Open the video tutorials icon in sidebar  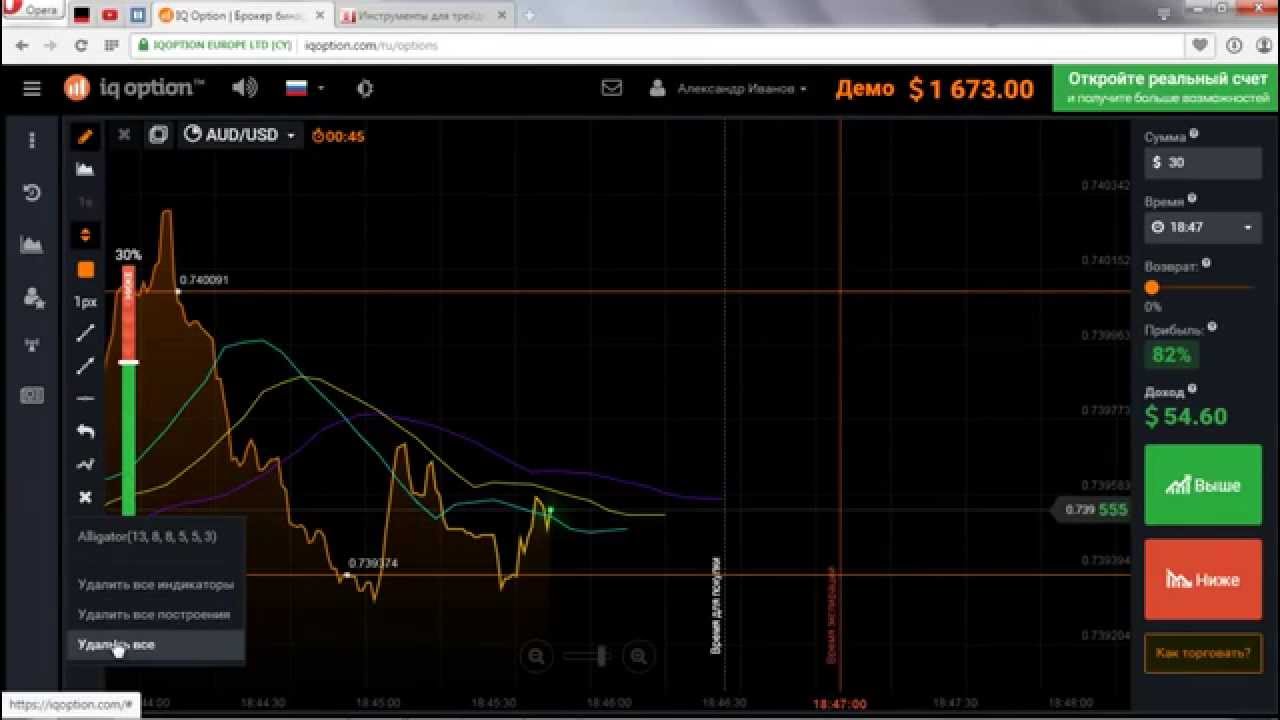click(32, 396)
